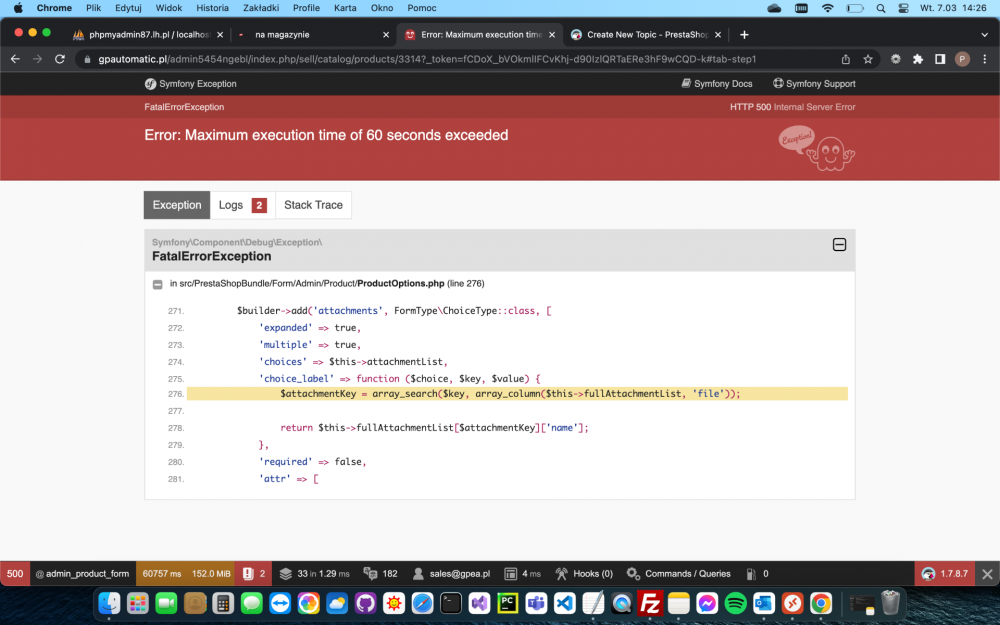Open a new Chrome tab
This screenshot has height=625, width=1000.
(x=744, y=34)
